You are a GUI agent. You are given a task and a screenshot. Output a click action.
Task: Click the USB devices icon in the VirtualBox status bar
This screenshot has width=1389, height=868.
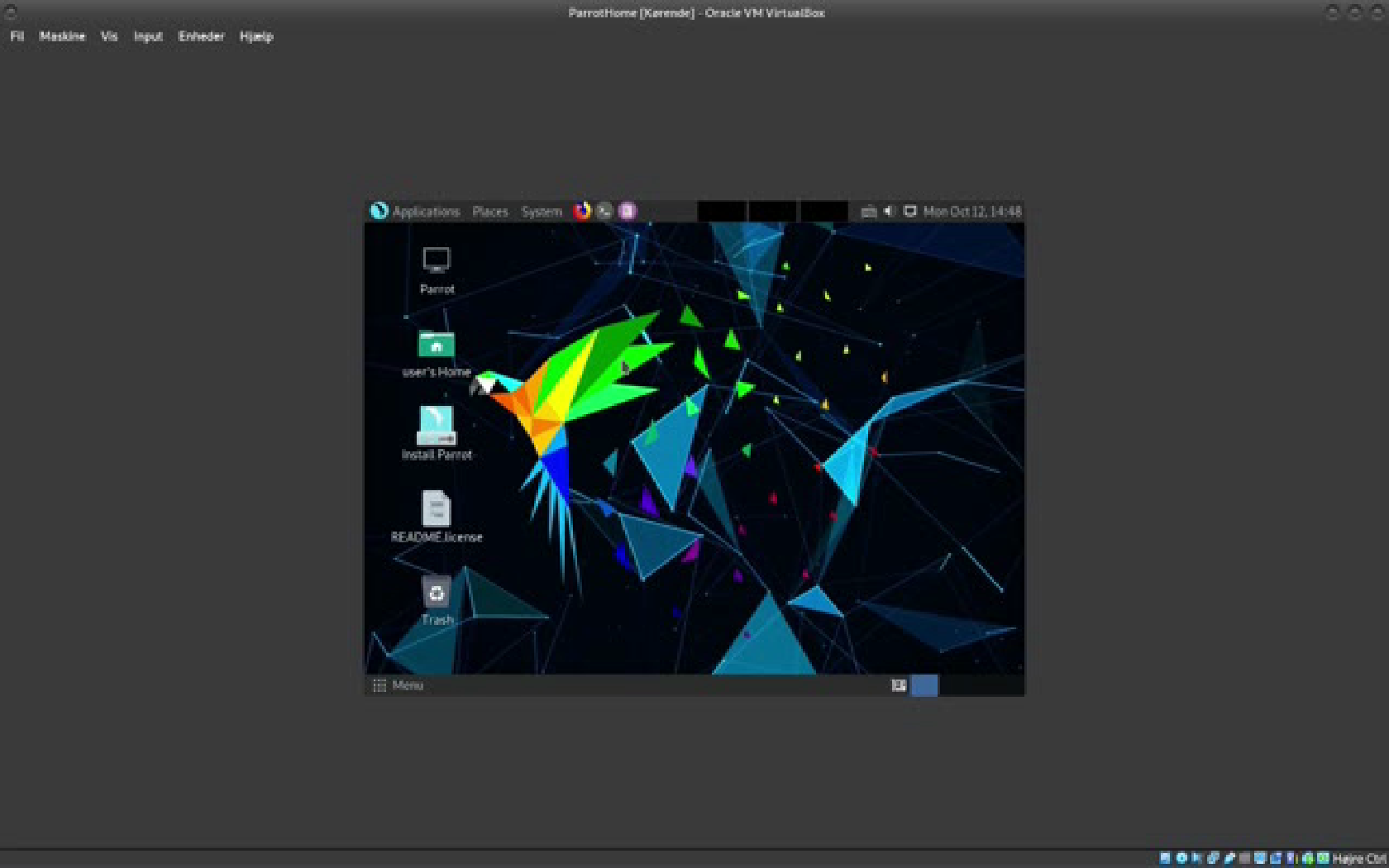[1229, 859]
